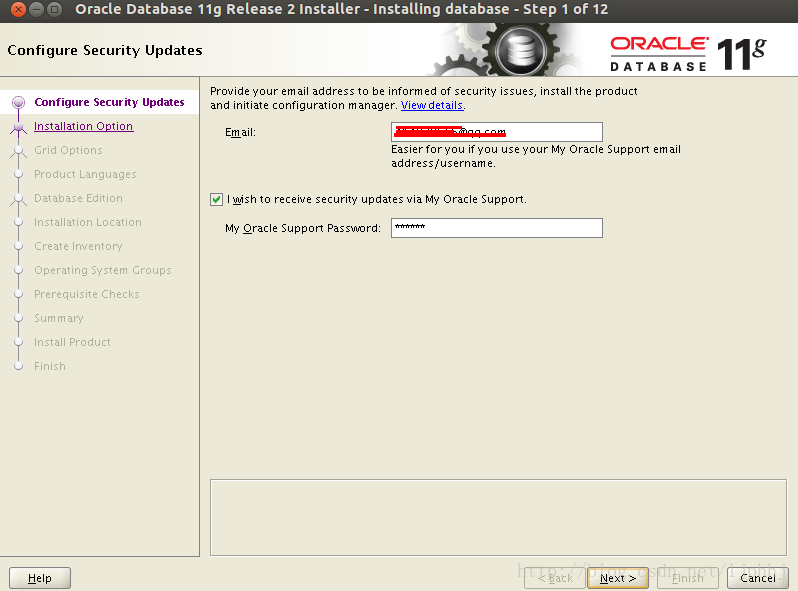Select Product Languages step in sidebar
The width and height of the screenshot is (798, 591).
[85, 174]
